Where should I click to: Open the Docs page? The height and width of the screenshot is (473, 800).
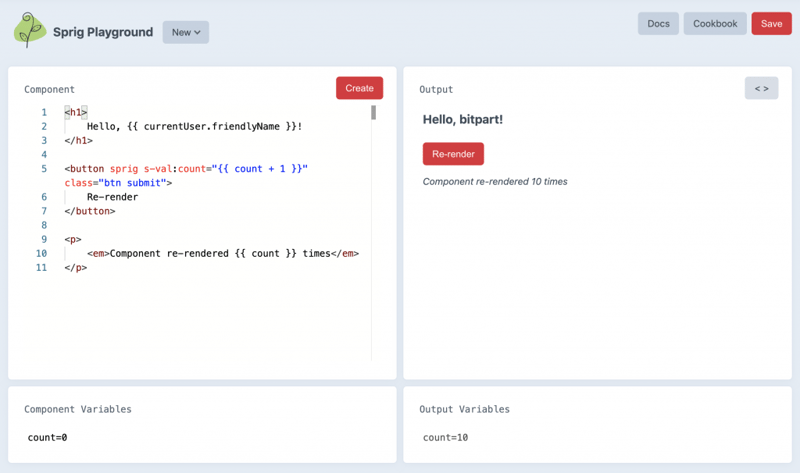pos(658,24)
